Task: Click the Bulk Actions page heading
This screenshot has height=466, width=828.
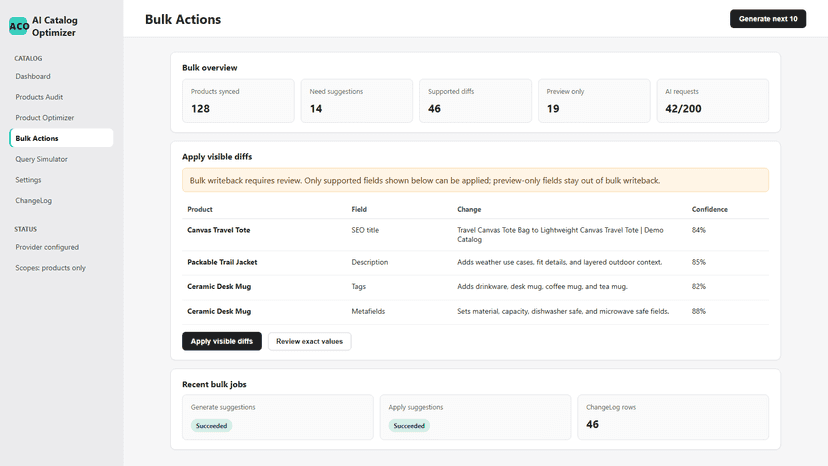Action: pos(183,19)
